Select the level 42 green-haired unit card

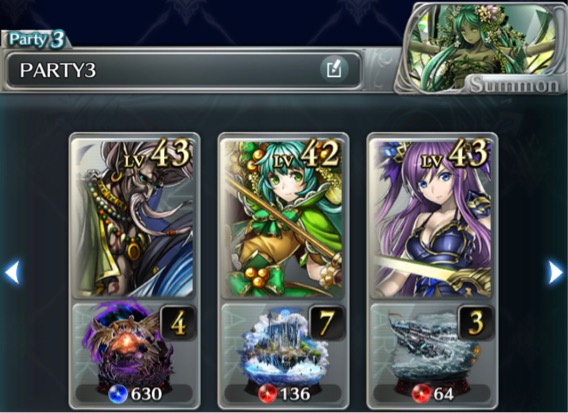click(x=283, y=218)
